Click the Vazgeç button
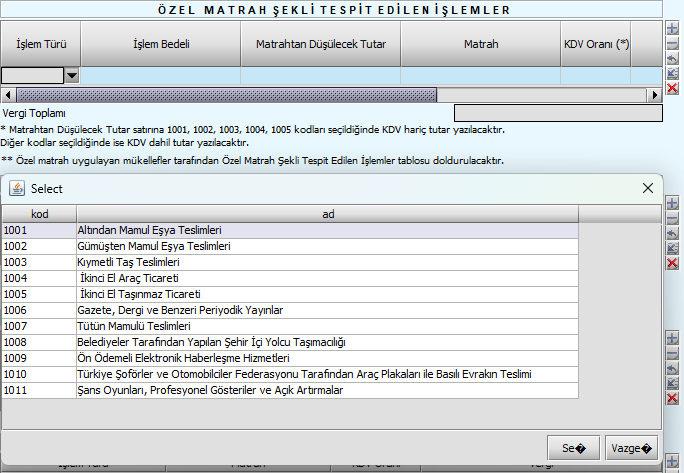This screenshot has height=473, width=684. (x=631, y=448)
